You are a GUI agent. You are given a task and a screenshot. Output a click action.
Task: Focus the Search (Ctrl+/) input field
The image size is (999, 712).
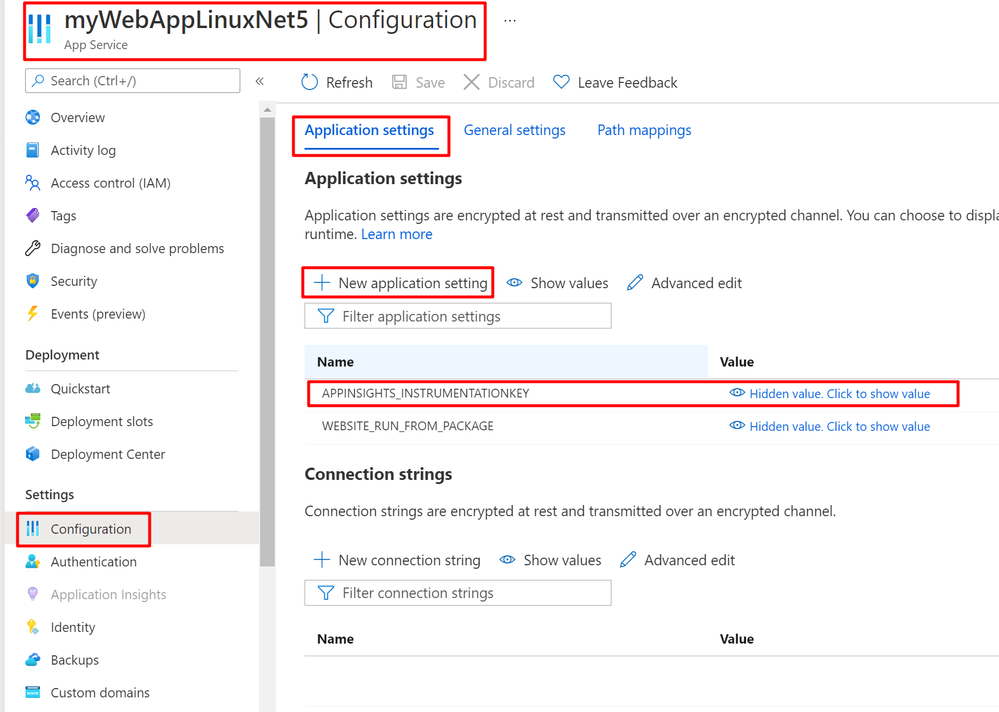(133, 81)
